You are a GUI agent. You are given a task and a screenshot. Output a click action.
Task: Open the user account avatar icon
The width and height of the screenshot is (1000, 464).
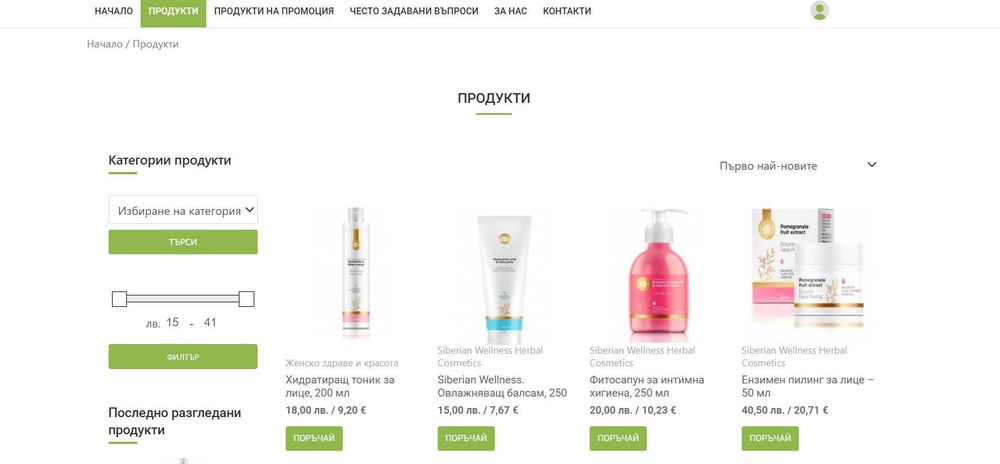[820, 10]
